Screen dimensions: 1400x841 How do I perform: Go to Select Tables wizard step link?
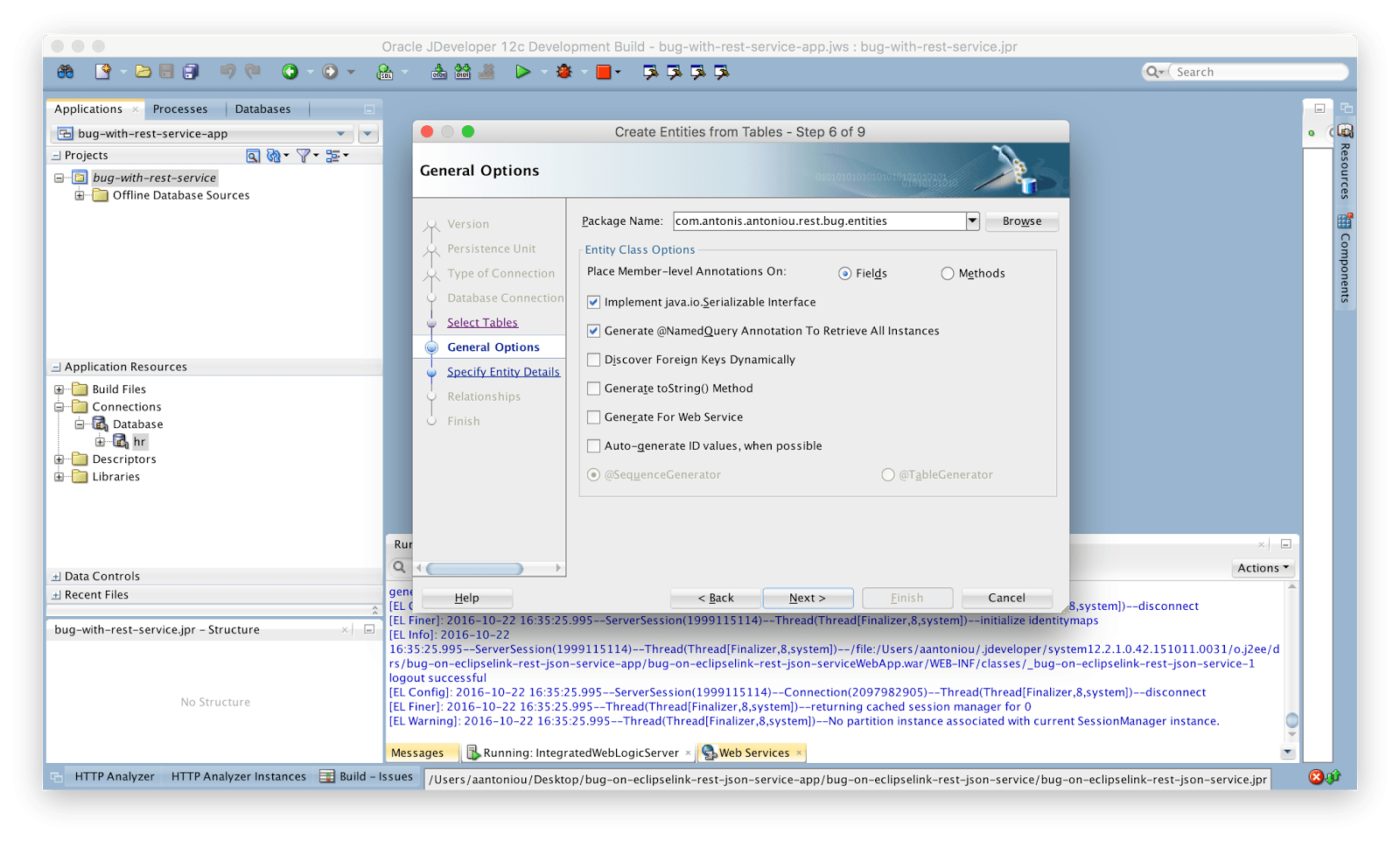click(482, 323)
